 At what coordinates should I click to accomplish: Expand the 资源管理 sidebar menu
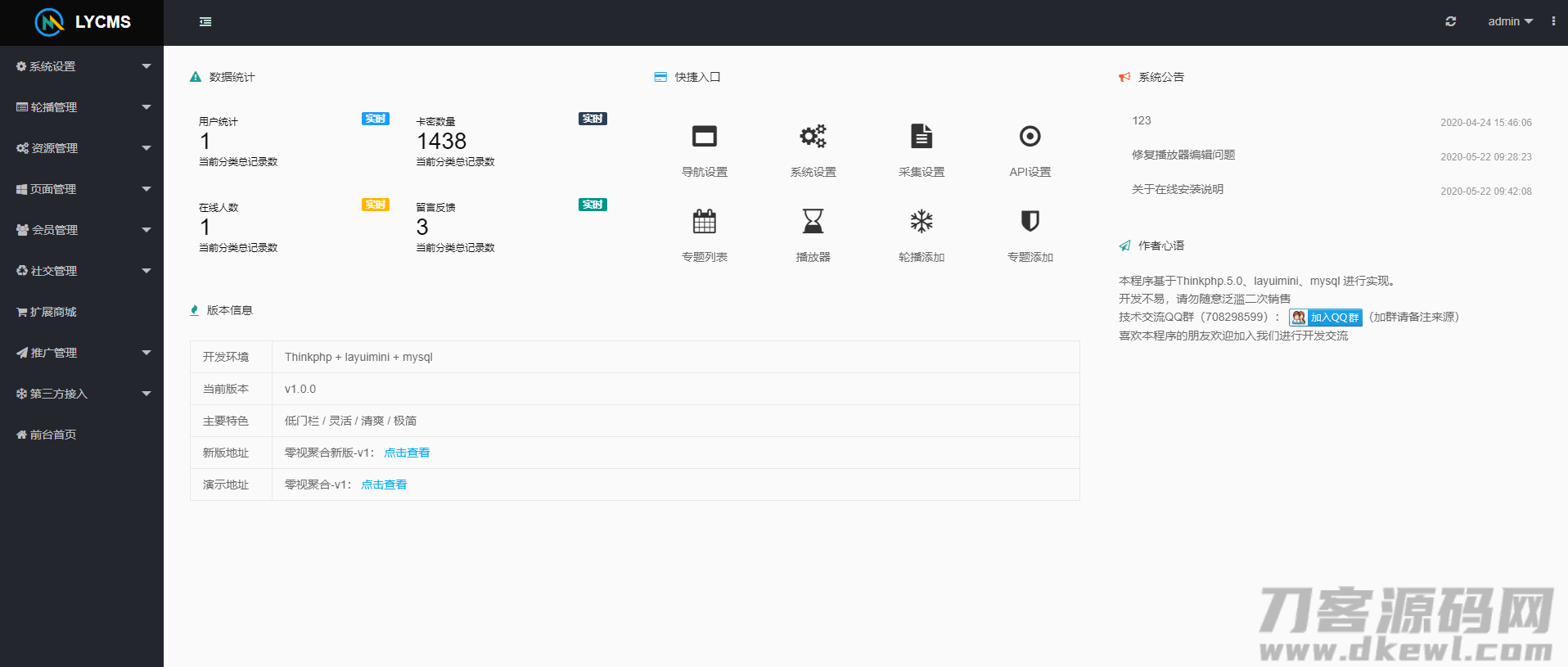point(82,148)
